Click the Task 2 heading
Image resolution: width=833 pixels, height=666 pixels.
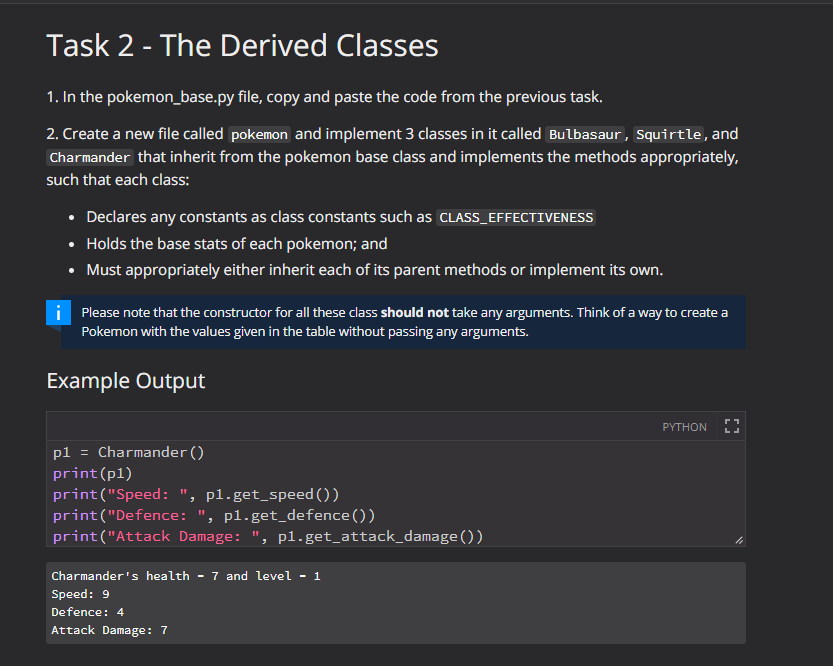242,45
